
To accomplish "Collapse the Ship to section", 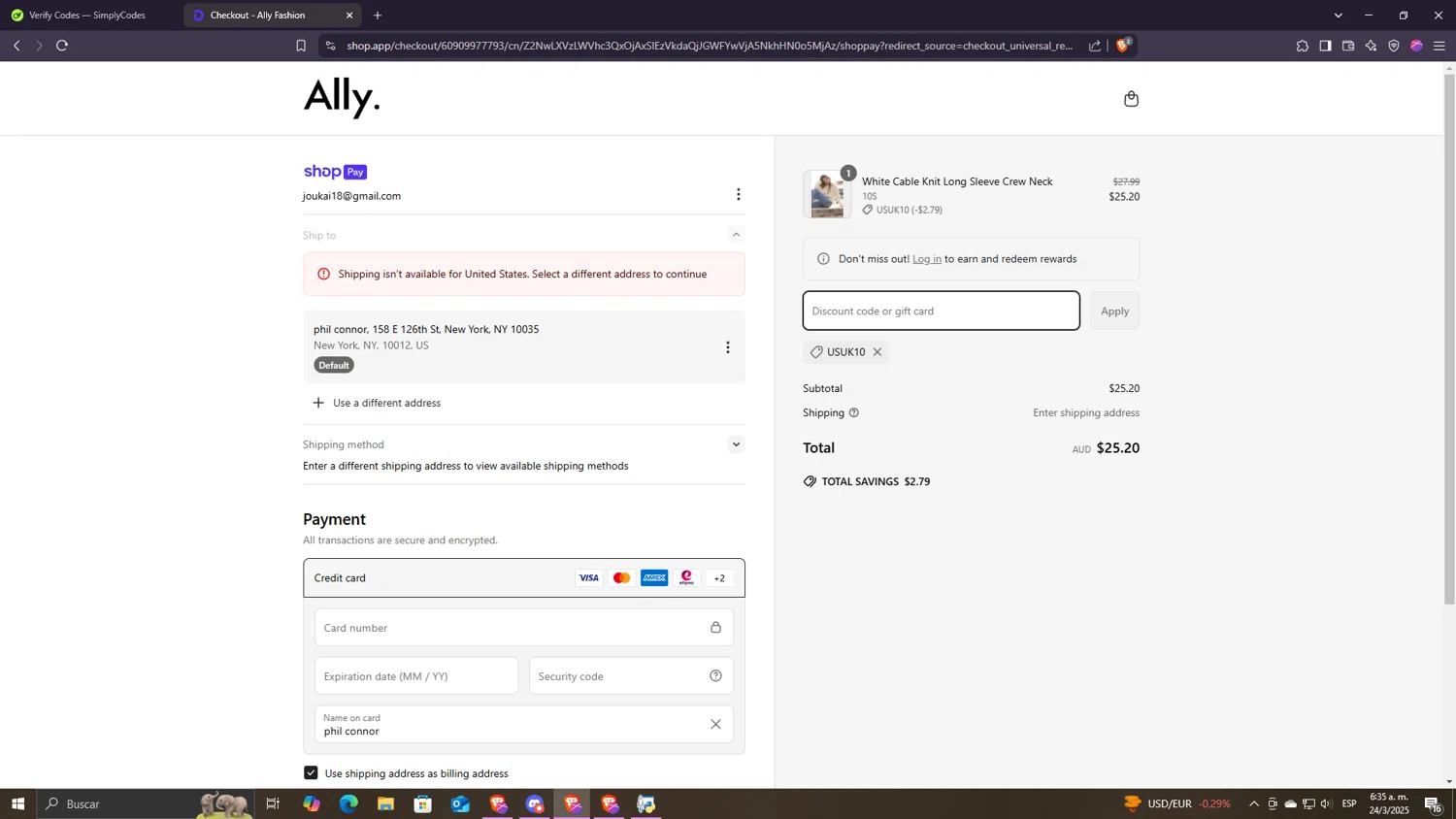I will [x=736, y=235].
